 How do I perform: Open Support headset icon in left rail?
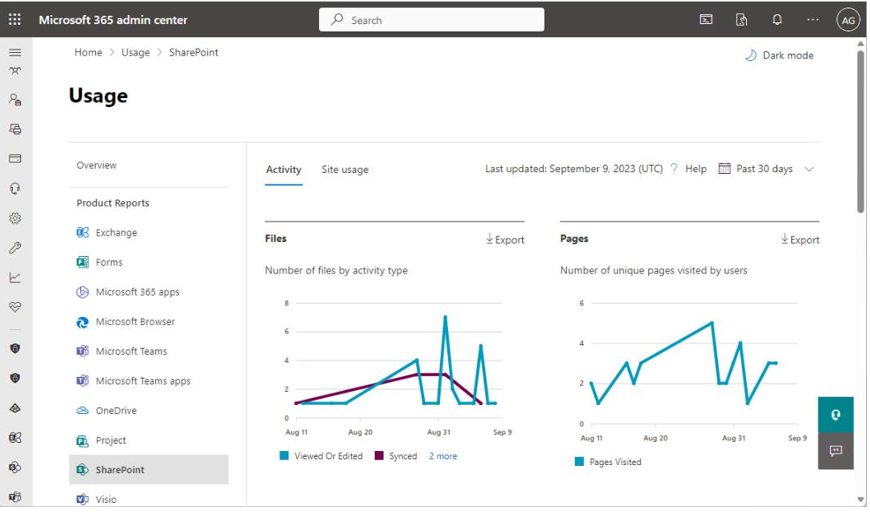click(15, 189)
